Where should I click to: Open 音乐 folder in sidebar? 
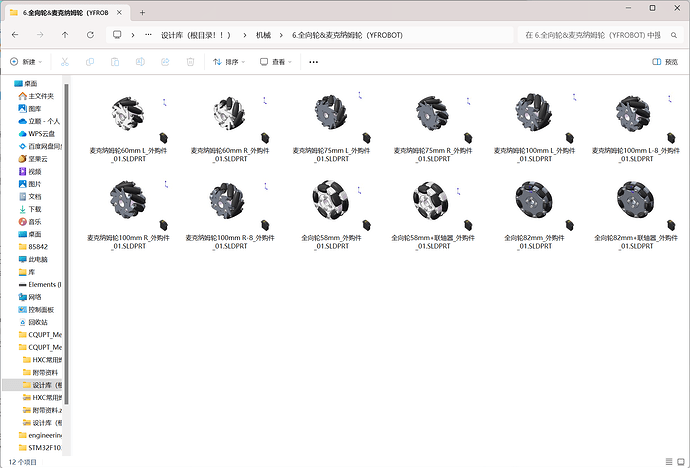pyautogui.click(x=30, y=222)
